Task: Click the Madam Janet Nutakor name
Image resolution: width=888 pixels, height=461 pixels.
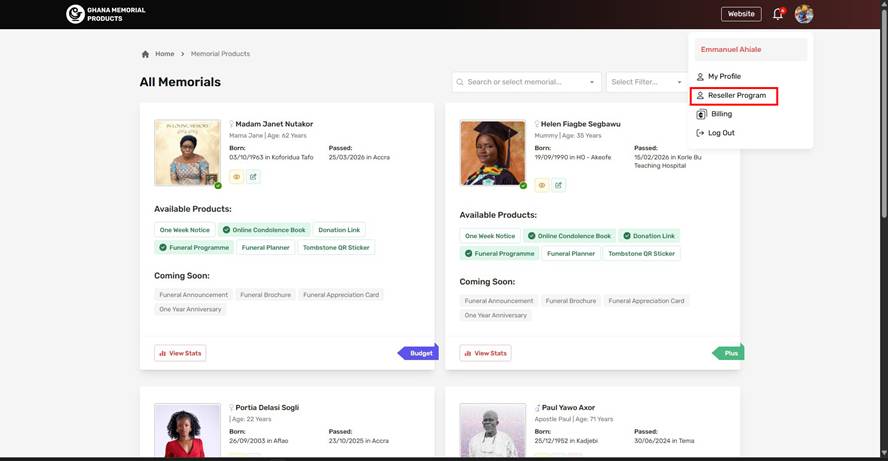Action: tap(274, 124)
